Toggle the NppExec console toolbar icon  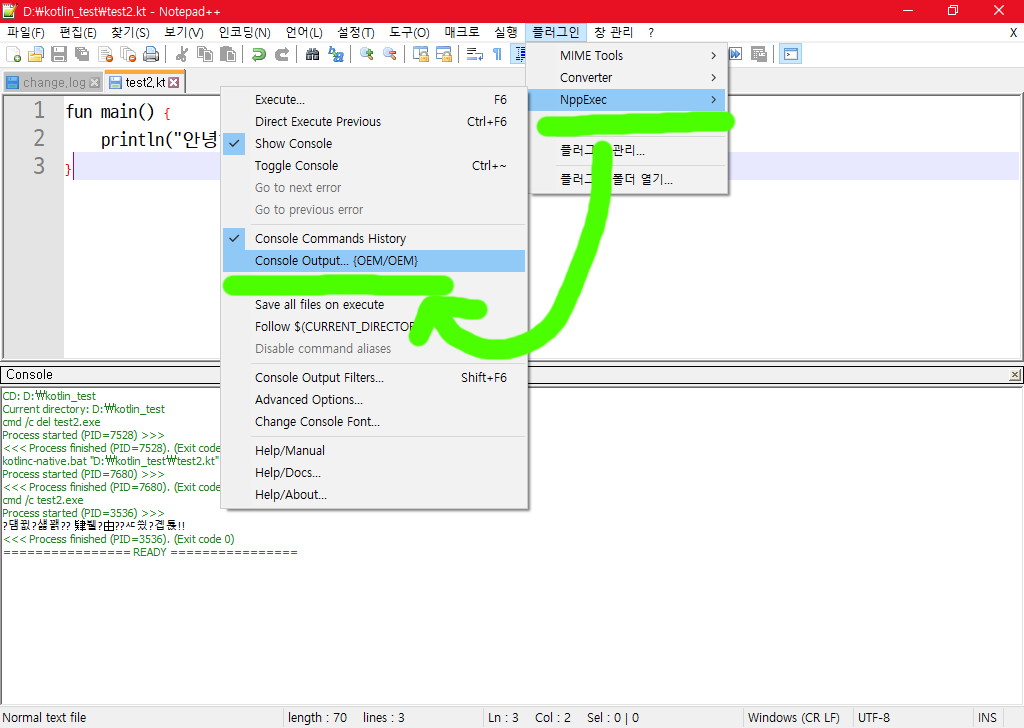click(x=790, y=54)
